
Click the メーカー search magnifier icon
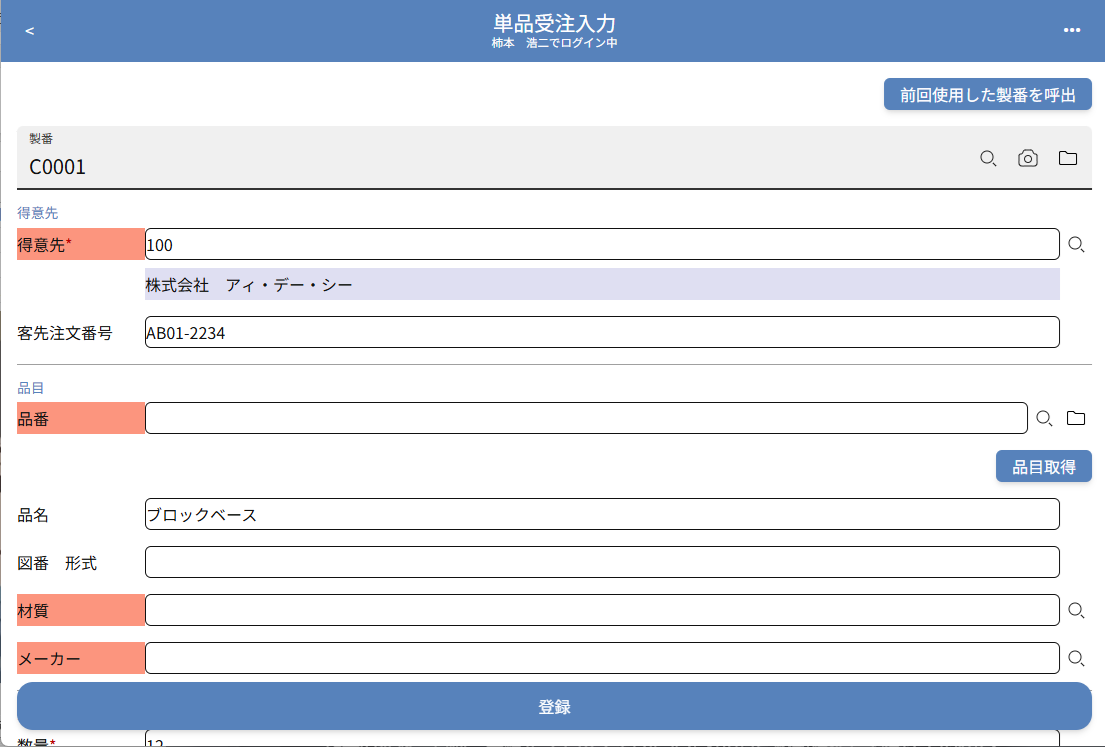point(1076,658)
